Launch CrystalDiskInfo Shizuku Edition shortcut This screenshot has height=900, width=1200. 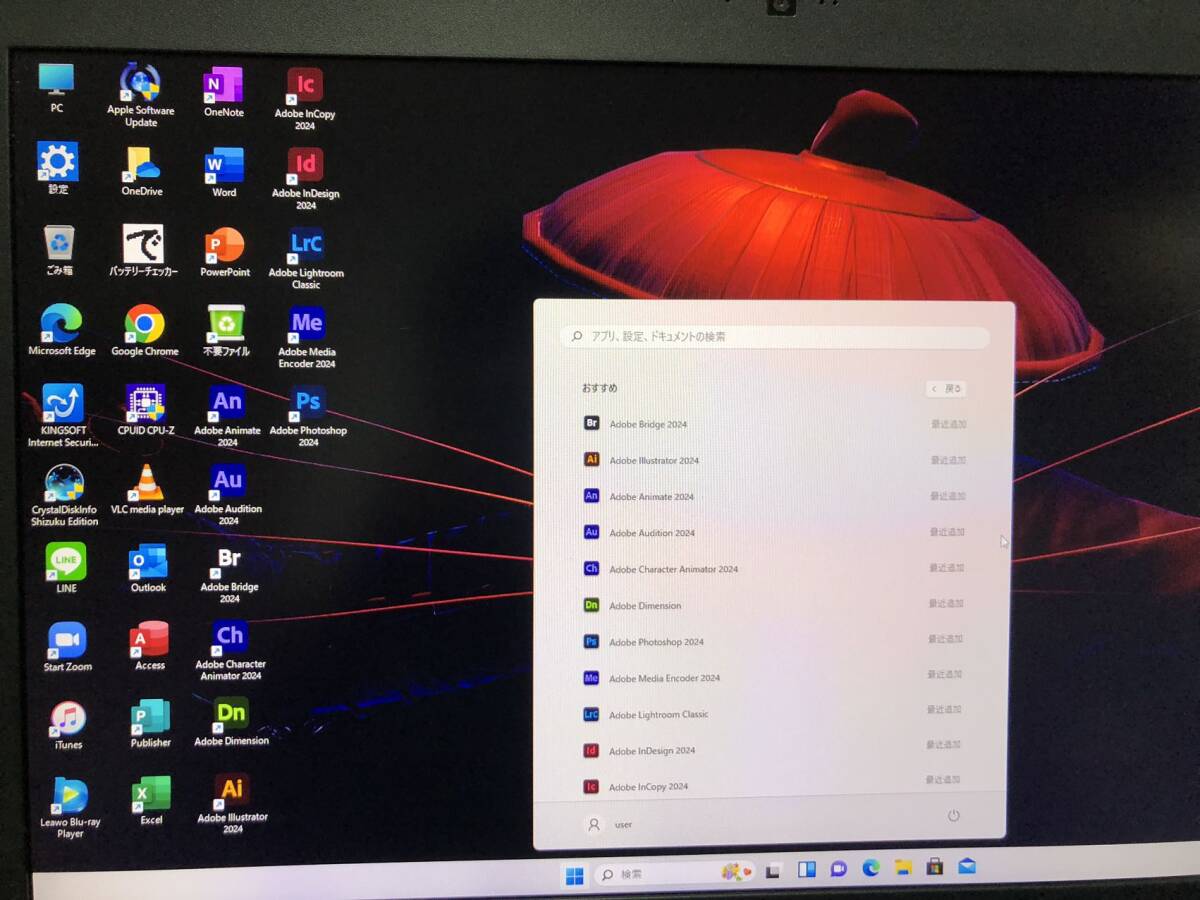(x=65, y=495)
